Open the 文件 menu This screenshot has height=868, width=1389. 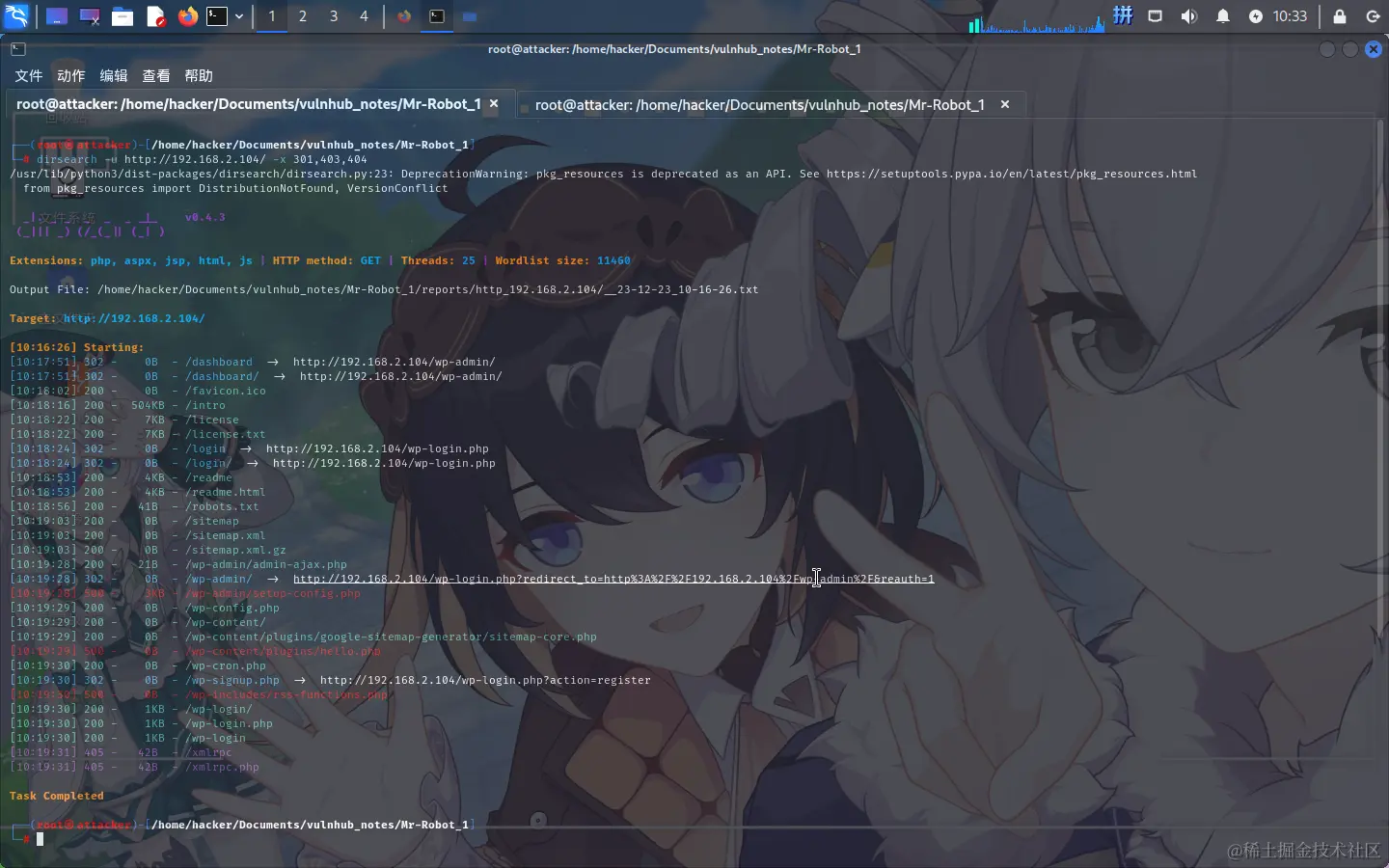click(x=29, y=75)
